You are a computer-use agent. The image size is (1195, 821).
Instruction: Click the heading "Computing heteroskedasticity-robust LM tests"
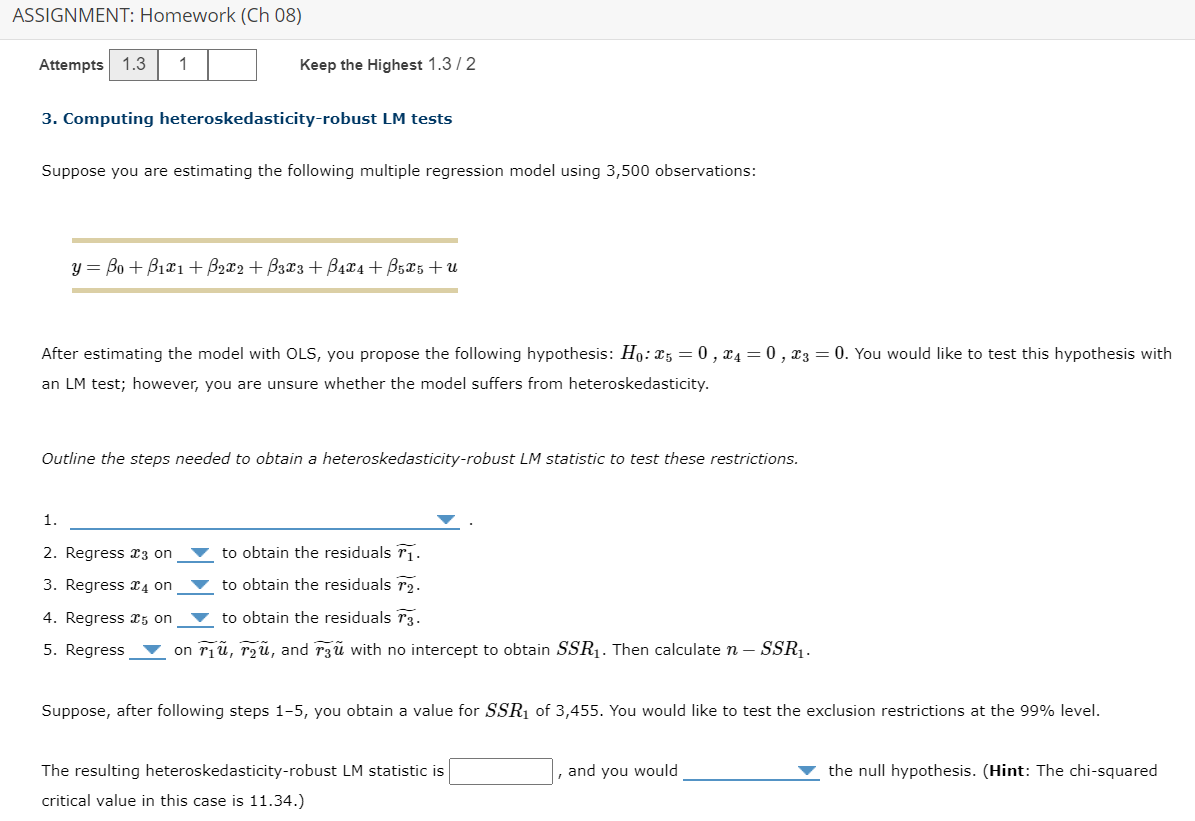tap(247, 118)
